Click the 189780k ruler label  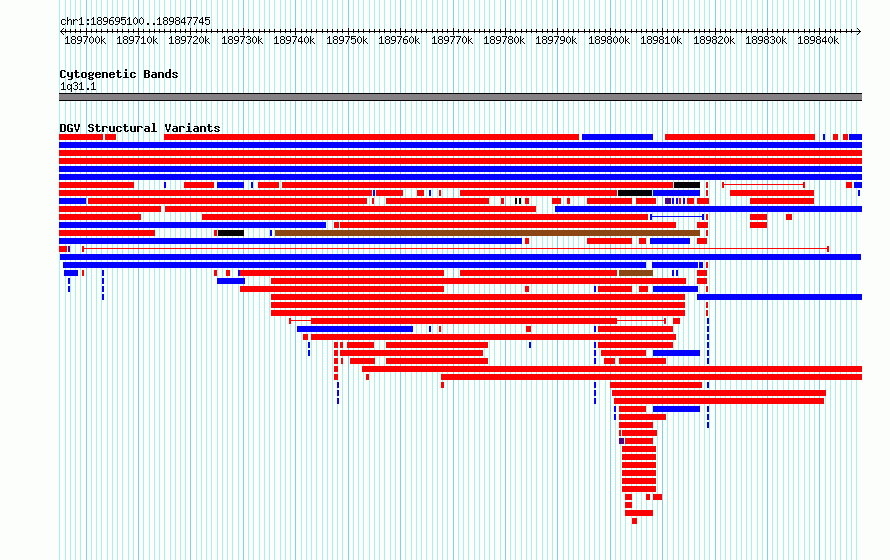504,40
